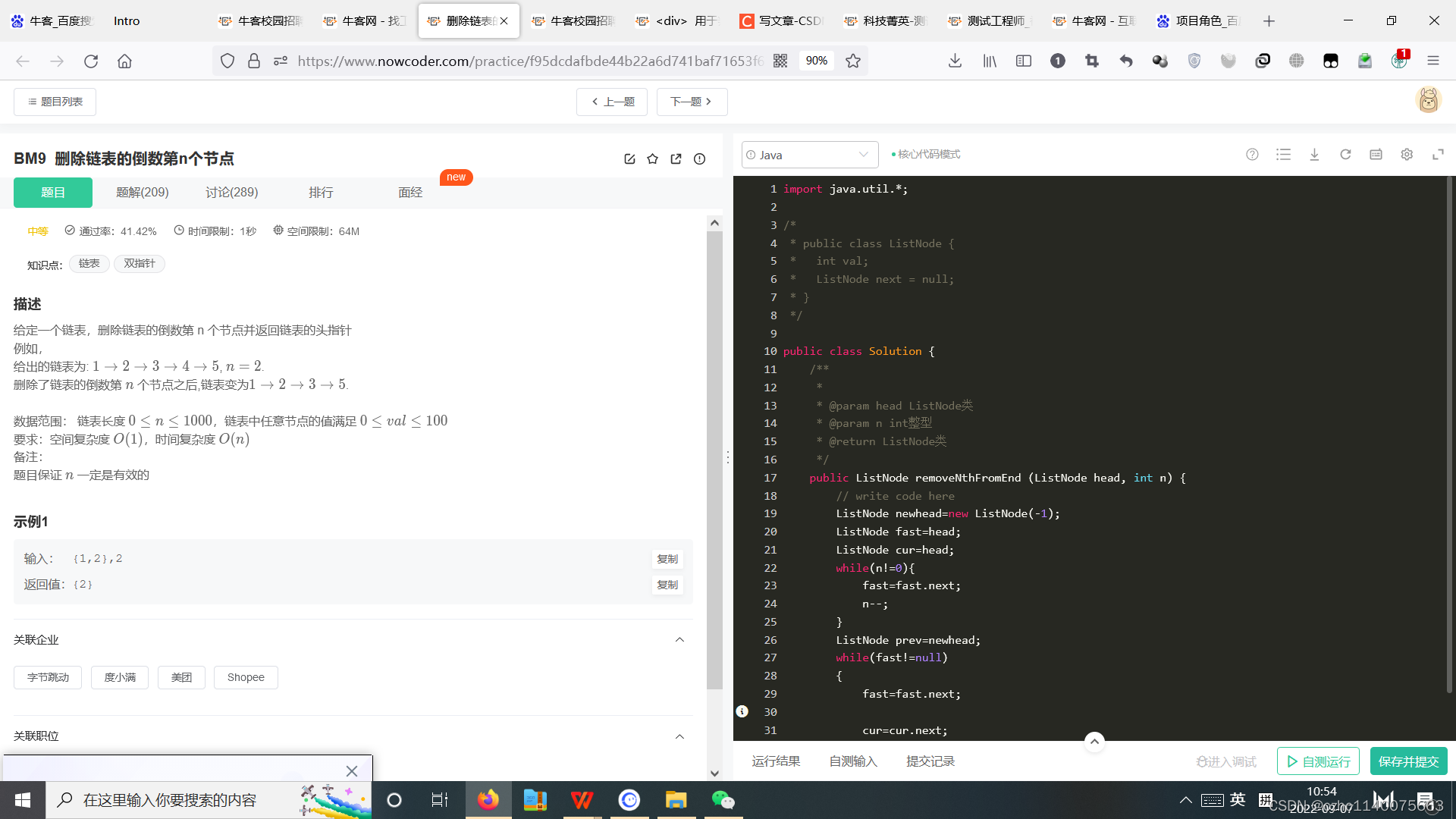Open the Windows Start menu
Image resolution: width=1456 pixels, height=819 pixels.
[x=23, y=800]
